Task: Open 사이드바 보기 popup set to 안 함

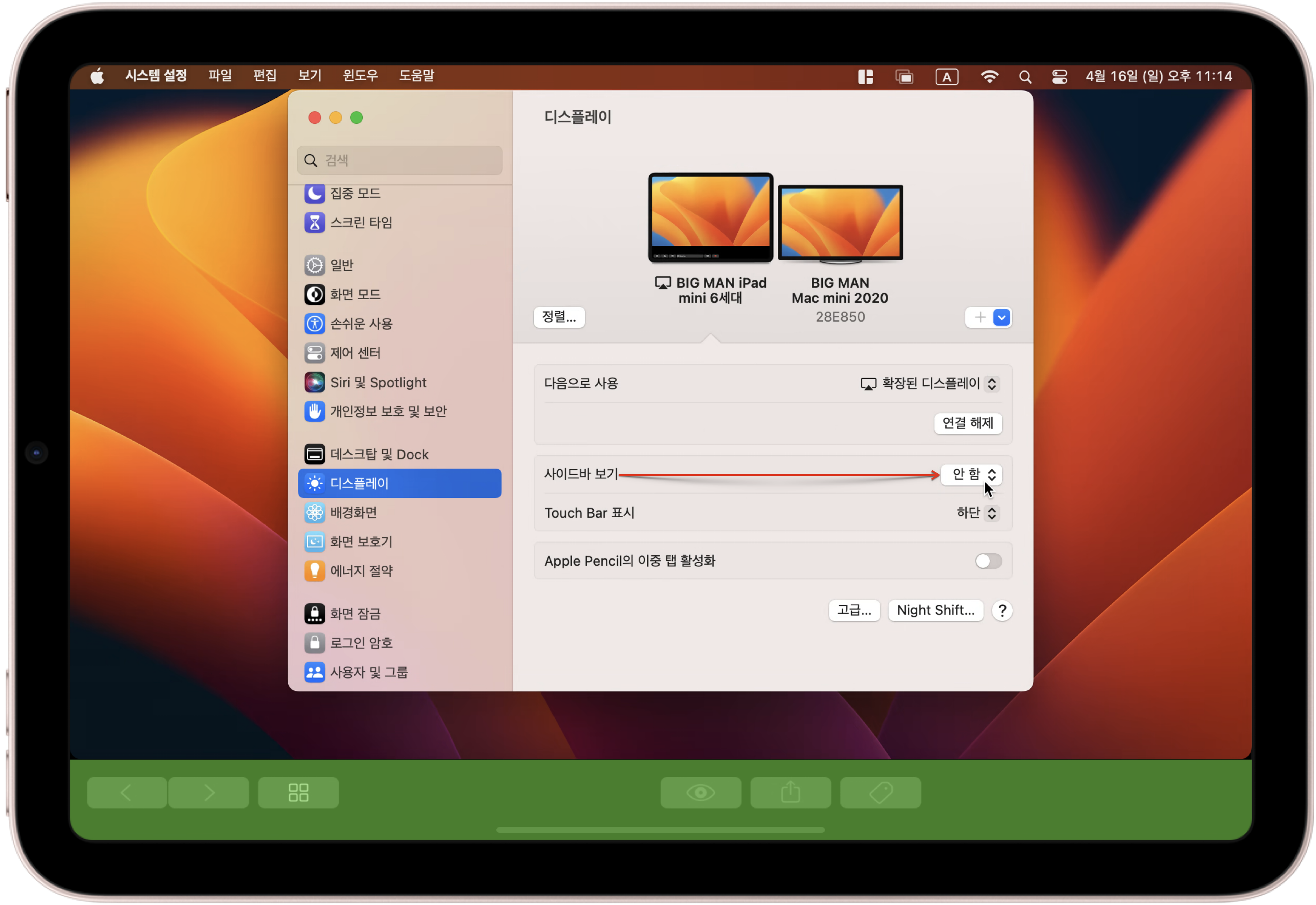Action: point(972,474)
